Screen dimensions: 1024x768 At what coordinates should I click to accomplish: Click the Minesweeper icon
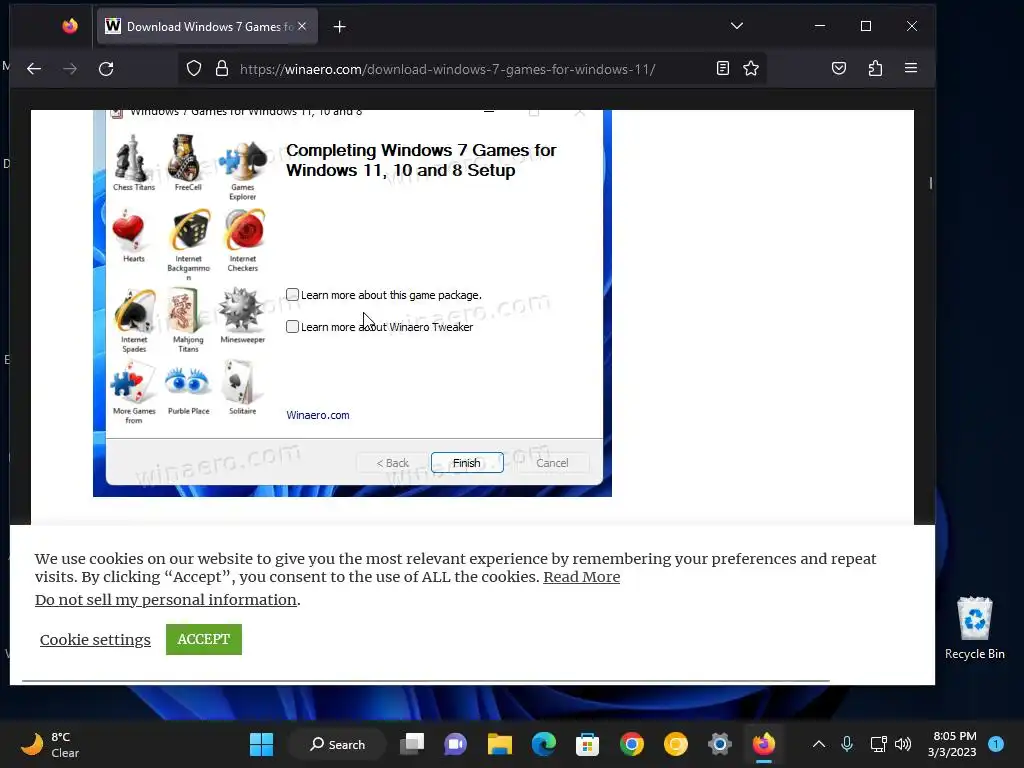point(242,316)
